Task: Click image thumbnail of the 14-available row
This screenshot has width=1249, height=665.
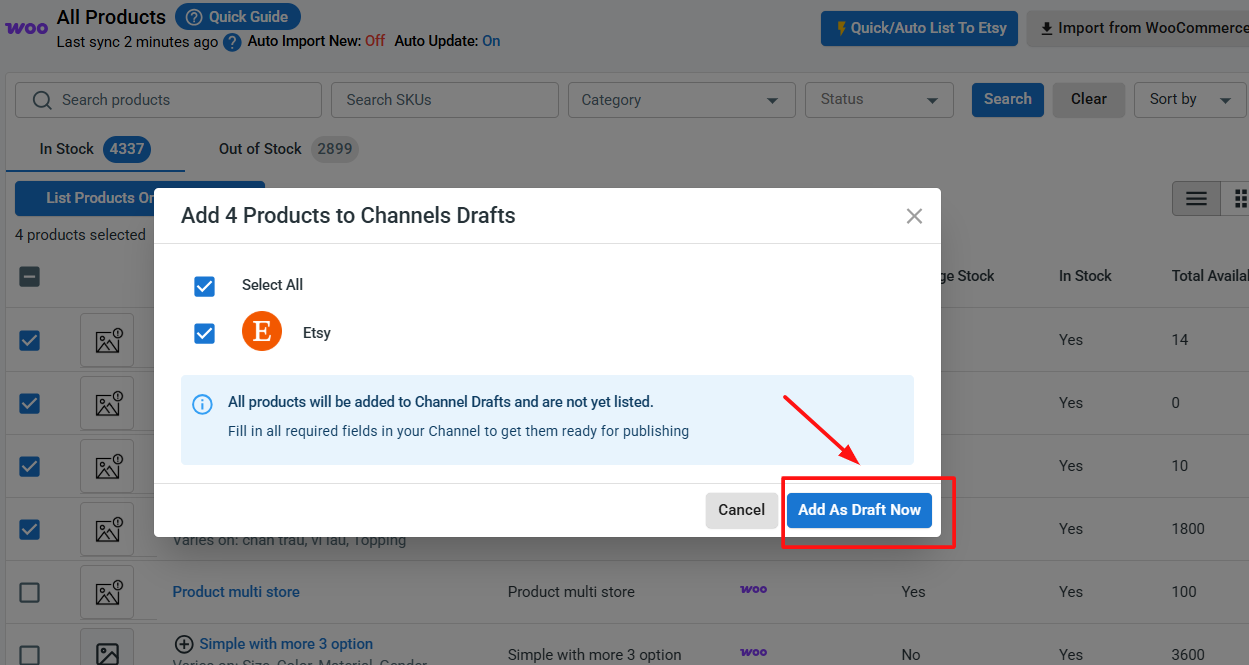Action: click(107, 341)
